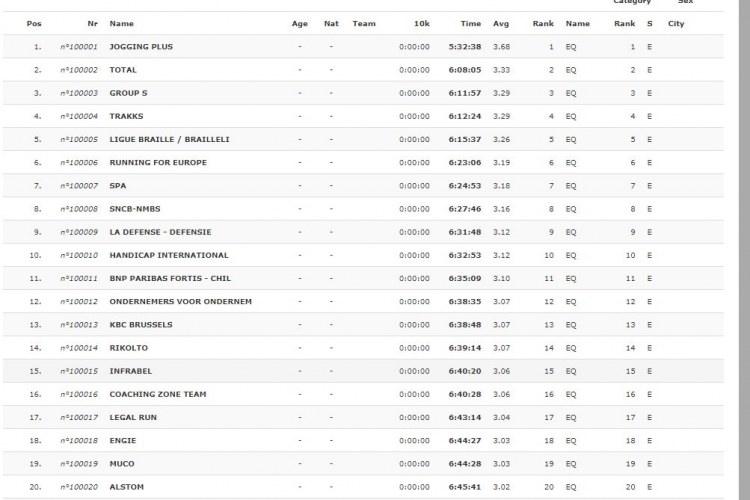The width and height of the screenshot is (750, 500).
Task: Open the ENGIE team entry
Action: (122, 441)
